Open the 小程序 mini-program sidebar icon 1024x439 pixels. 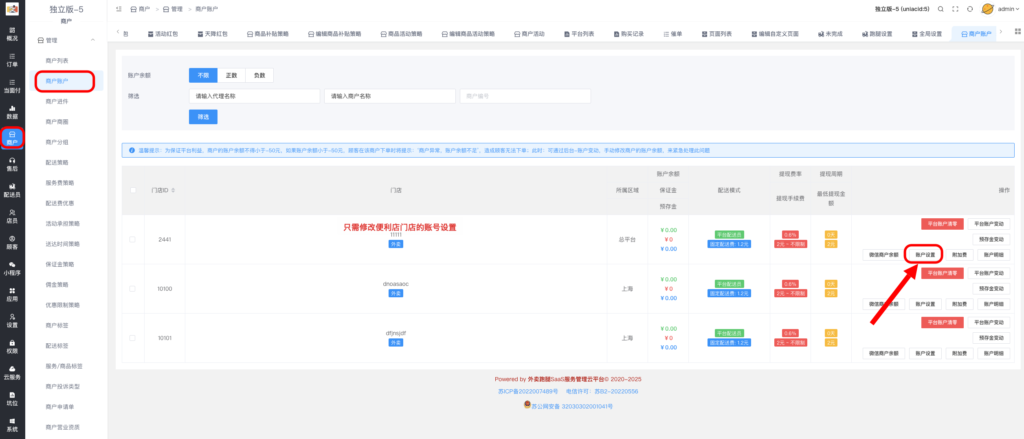[x=12, y=268]
